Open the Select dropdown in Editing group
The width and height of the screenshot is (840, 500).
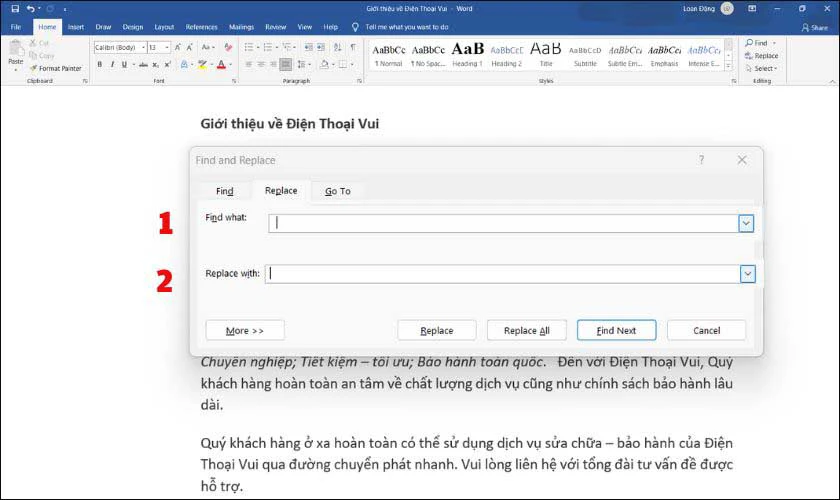click(761, 69)
